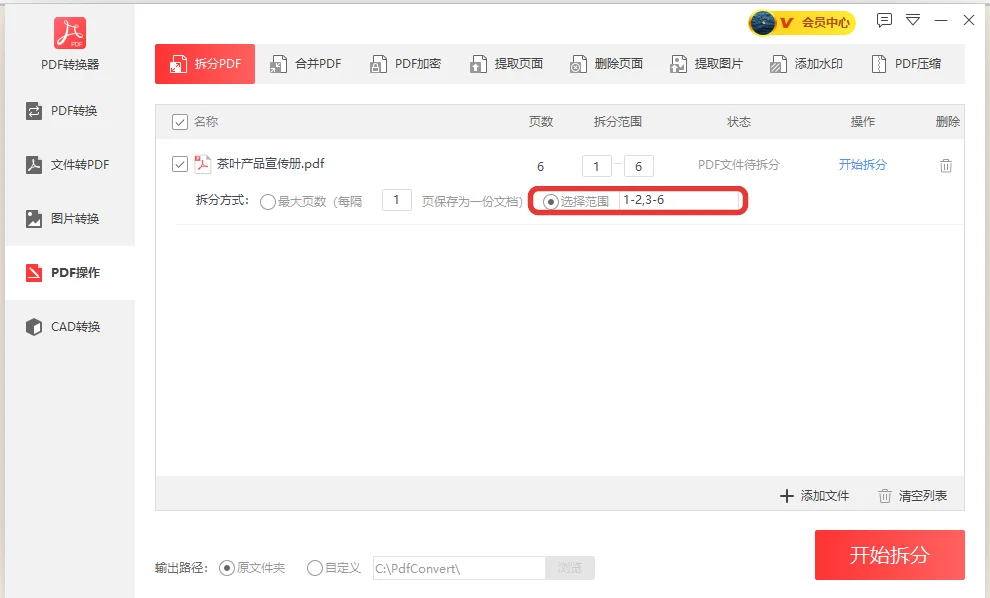Screen dimensions: 990x598
Task: Open the 图片转换 sidebar section
Action: click(70, 218)
